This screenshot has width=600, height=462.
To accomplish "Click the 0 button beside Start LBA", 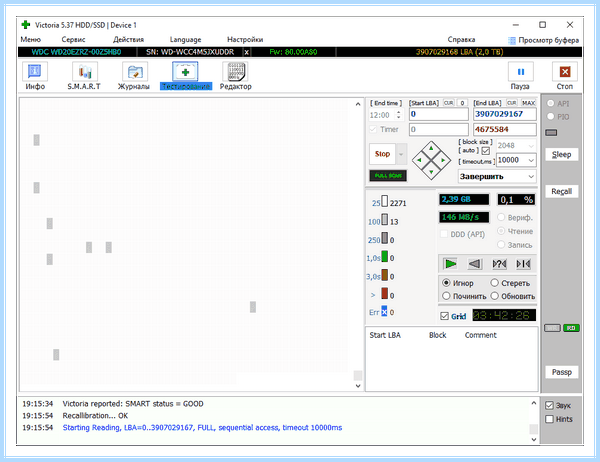I will [462, 103].
